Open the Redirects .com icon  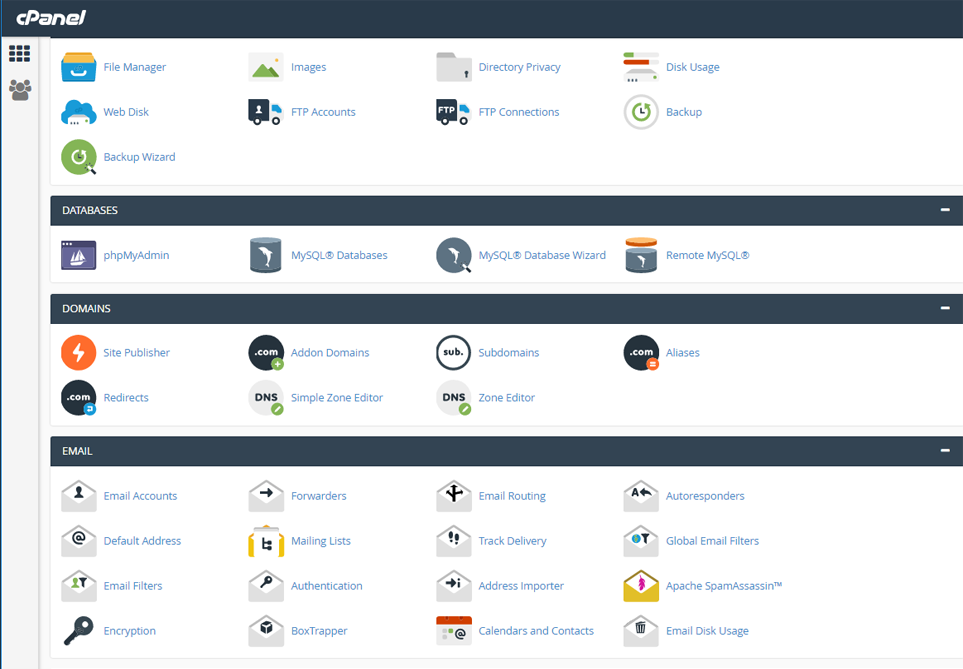(79, 397)
